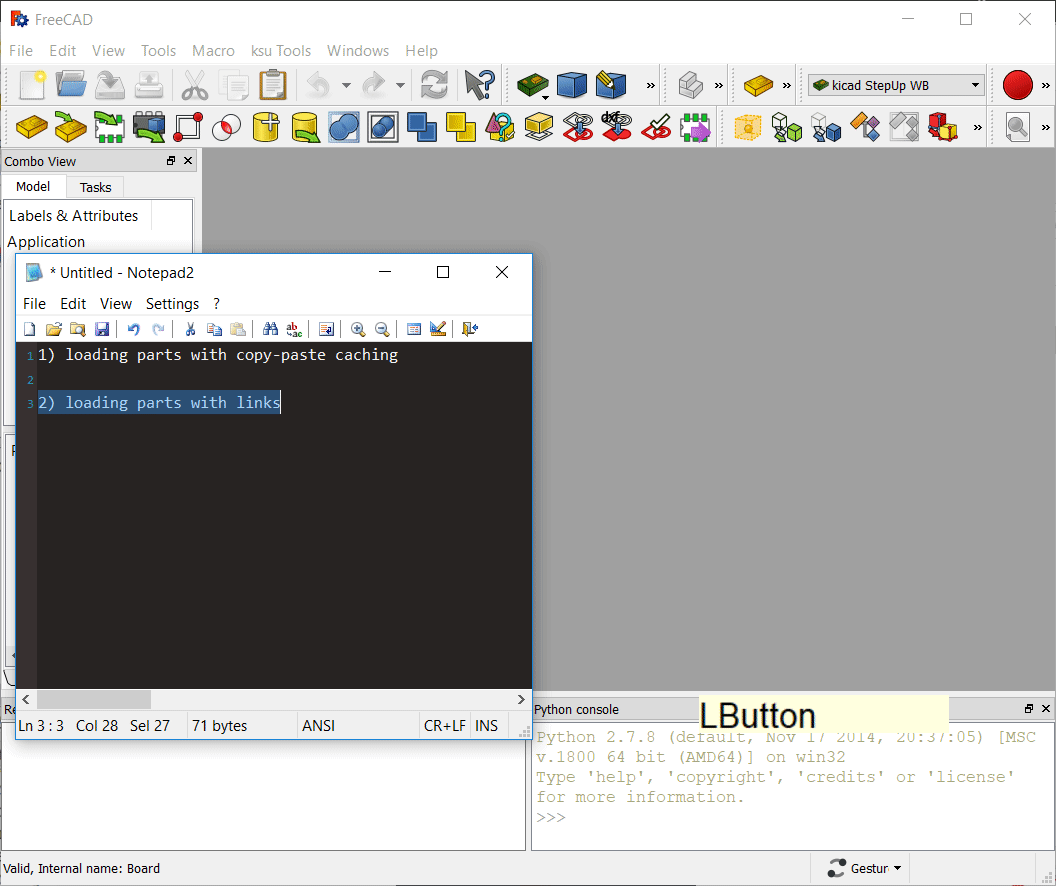Open the kicad StepUp WB workbench dropdown

[896, 86]
